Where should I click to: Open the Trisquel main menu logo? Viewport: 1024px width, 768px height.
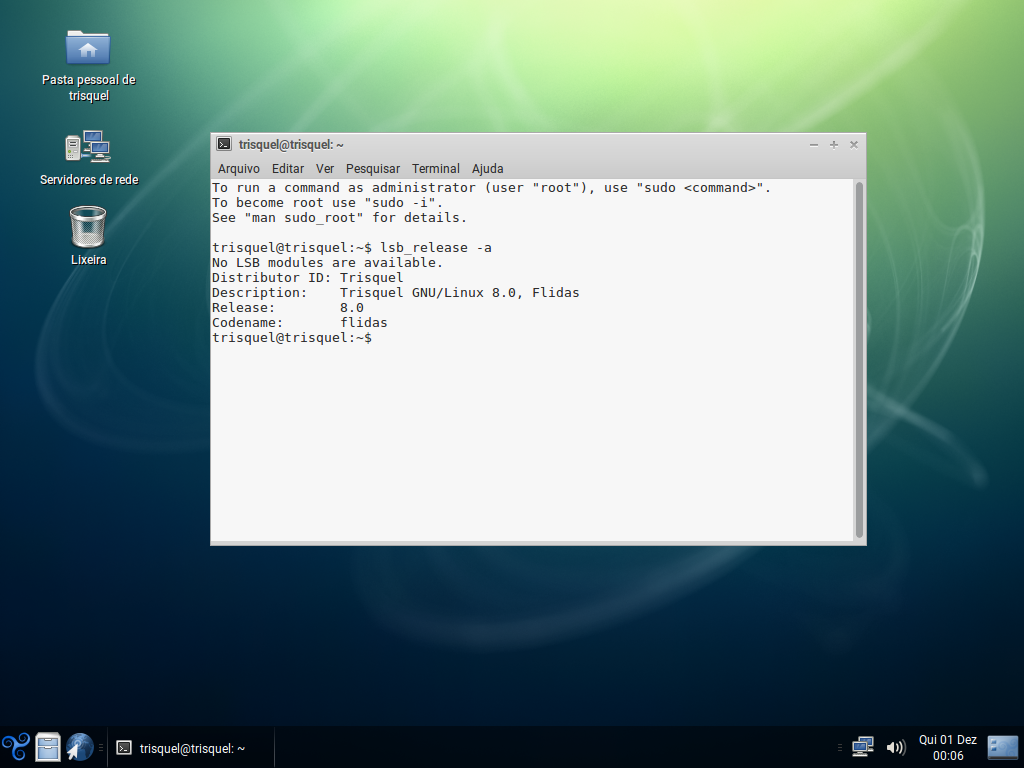click(x=16, y=747)
